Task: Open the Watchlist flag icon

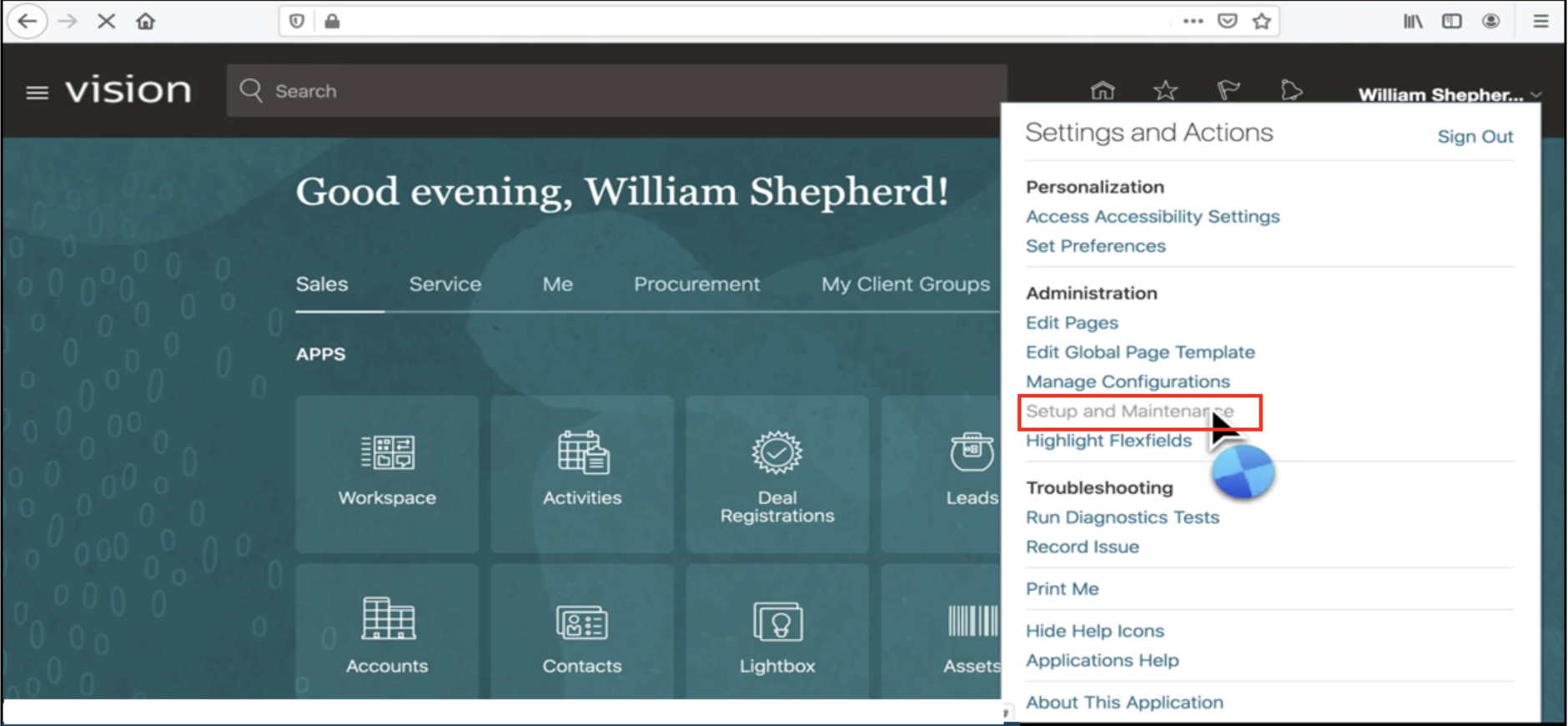Action: [x=1228, y=91]
